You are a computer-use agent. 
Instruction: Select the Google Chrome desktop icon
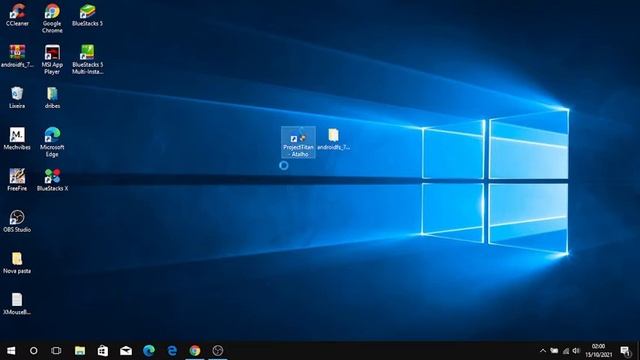coord(52,18)
